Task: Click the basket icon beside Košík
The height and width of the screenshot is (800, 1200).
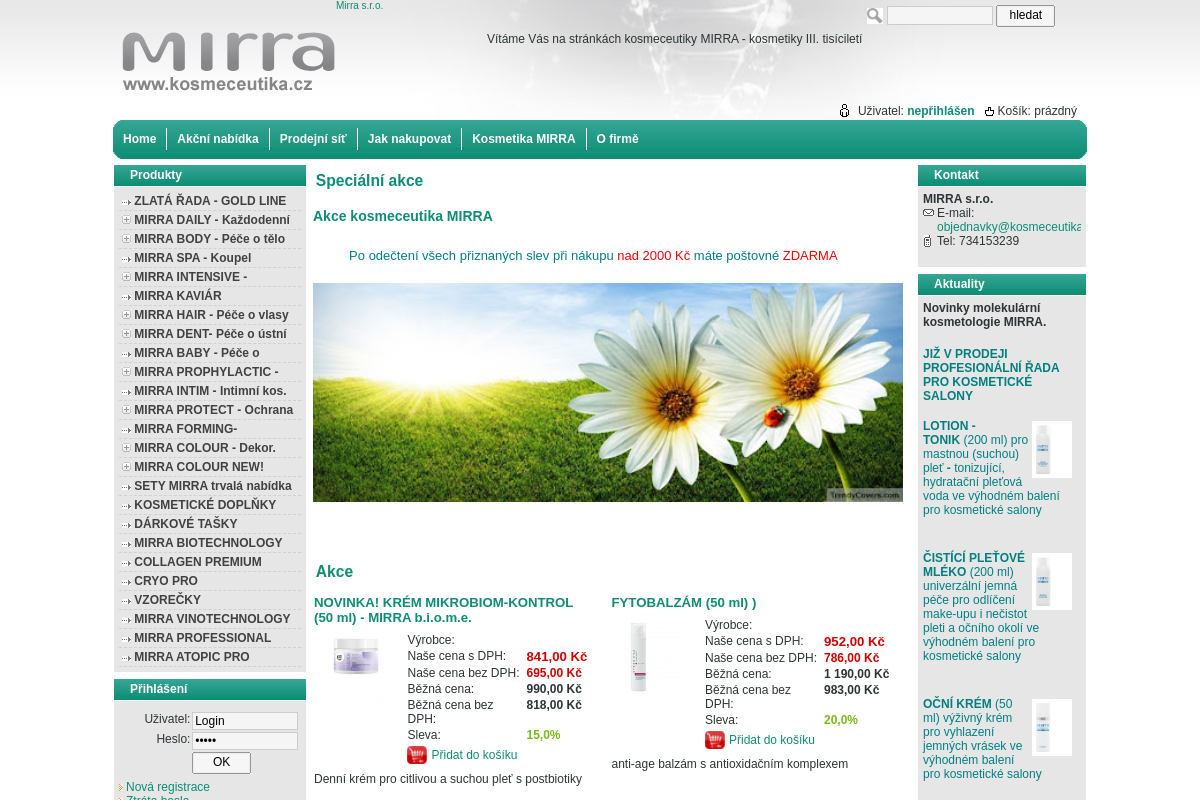Action: click(989, 111)
